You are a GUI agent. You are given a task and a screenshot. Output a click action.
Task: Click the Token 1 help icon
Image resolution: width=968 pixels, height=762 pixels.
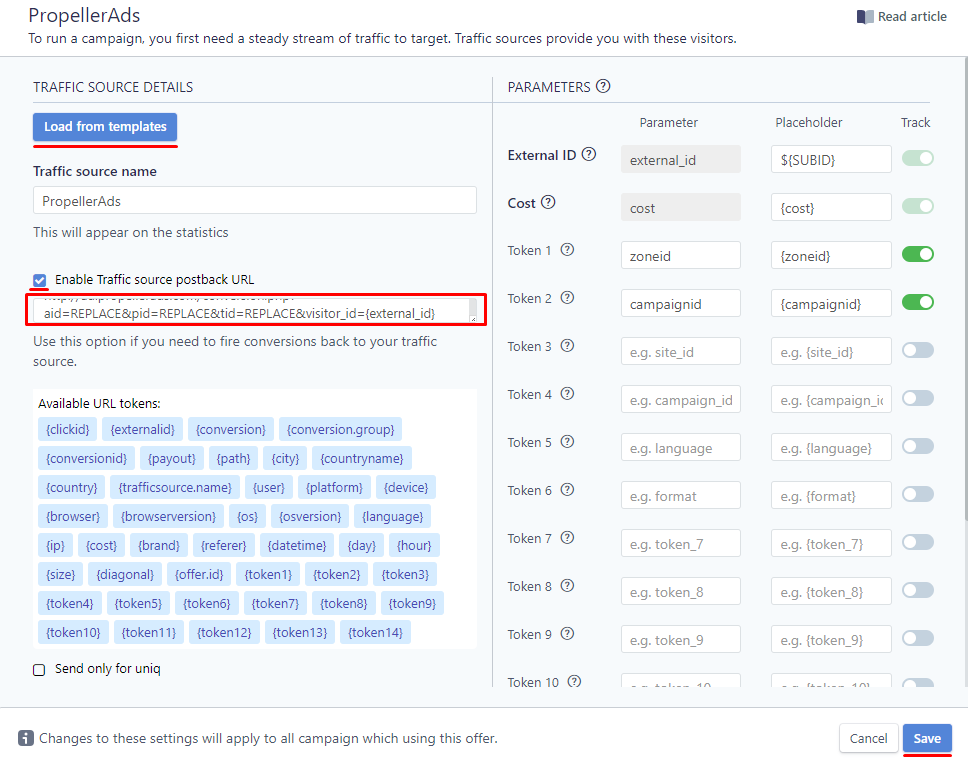567,250
